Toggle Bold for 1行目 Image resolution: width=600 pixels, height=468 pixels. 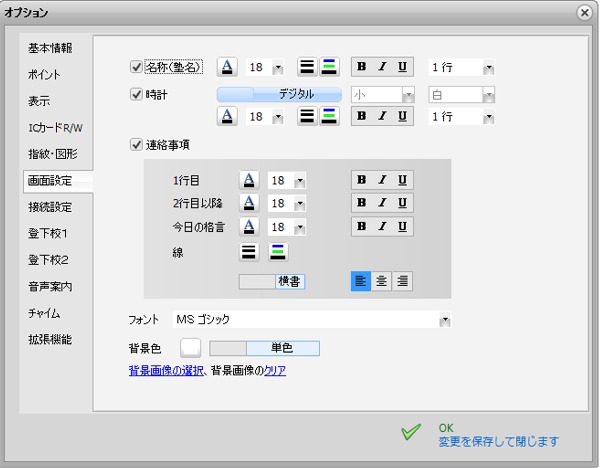click(x=361, y=180)
